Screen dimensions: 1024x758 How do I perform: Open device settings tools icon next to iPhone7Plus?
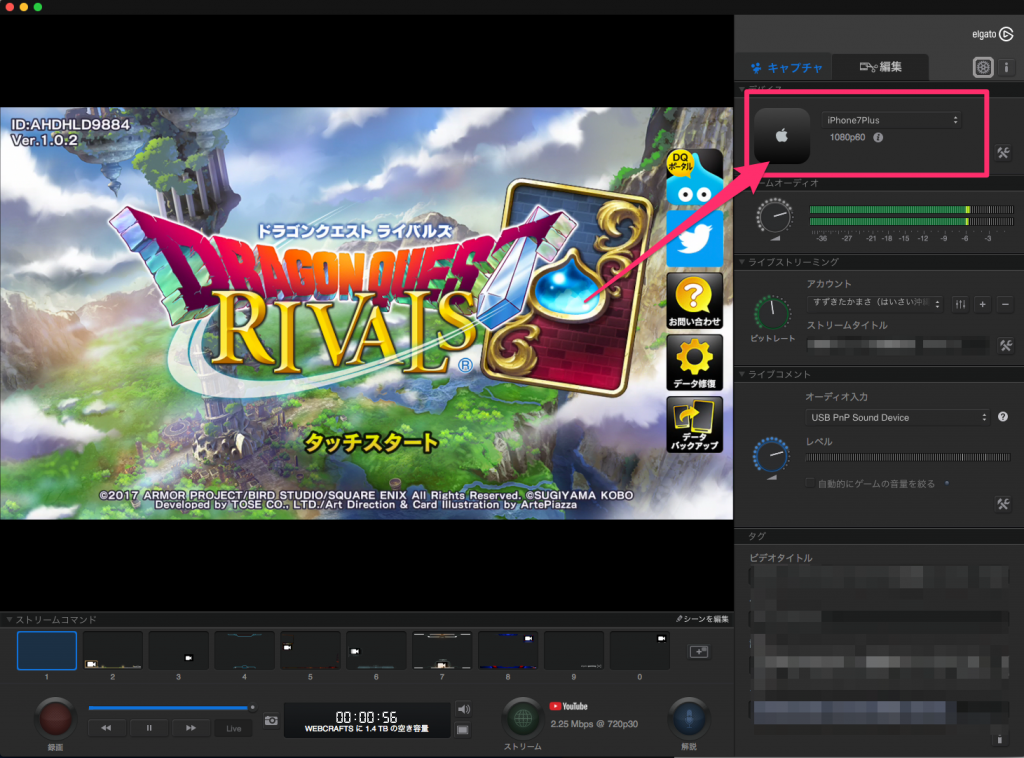tap(1004, 153)
